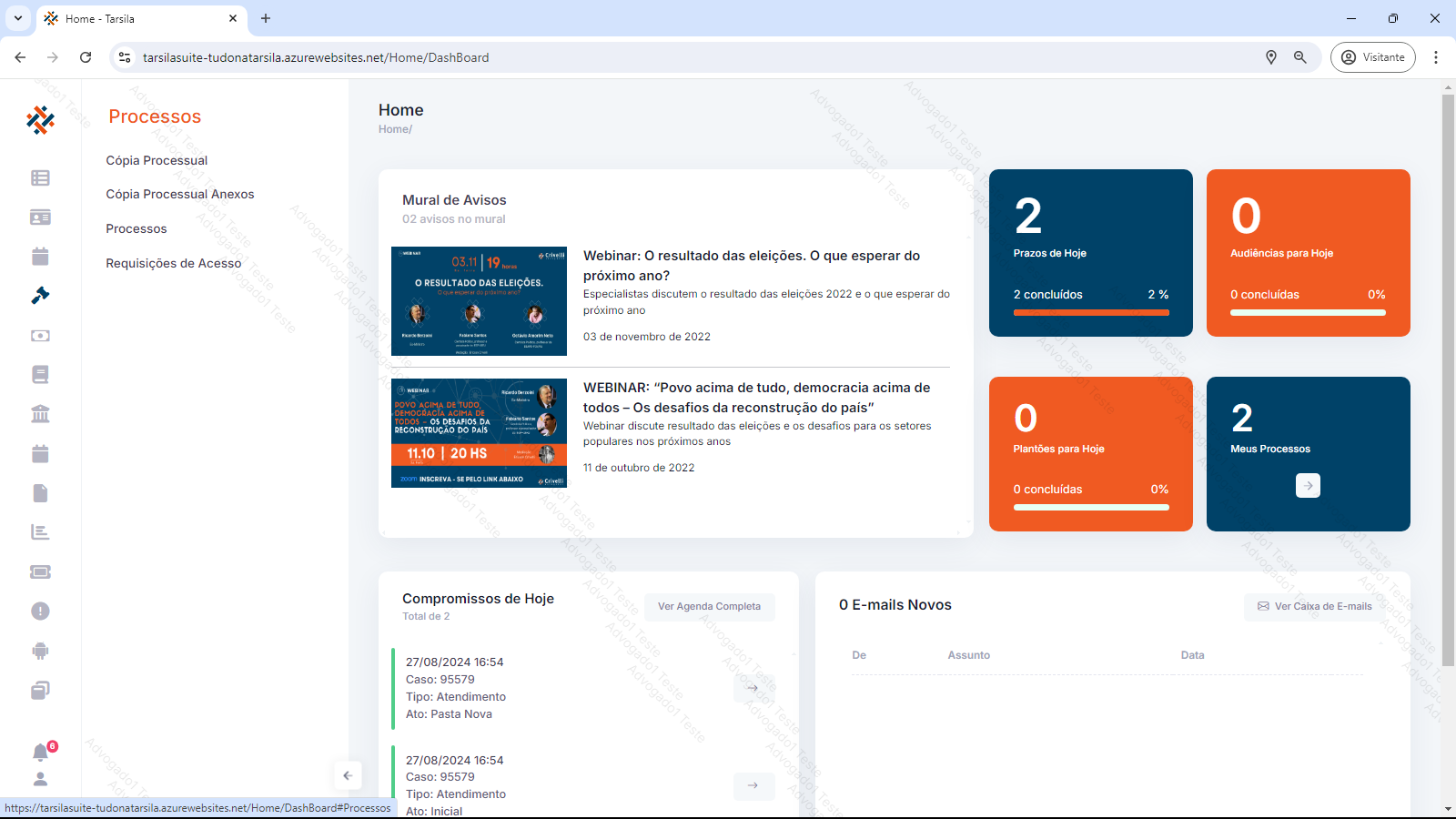The image size is (1456, 819).
Task: Open the exclamation alert sidebar icon
Action: (40, 611)
